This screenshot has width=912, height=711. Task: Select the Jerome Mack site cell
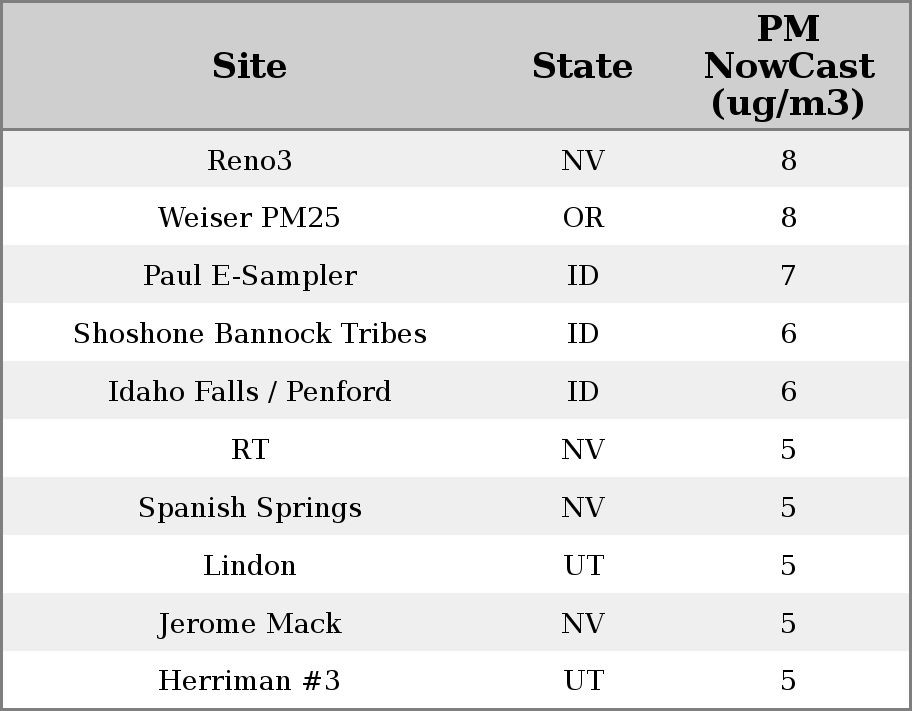249,624
